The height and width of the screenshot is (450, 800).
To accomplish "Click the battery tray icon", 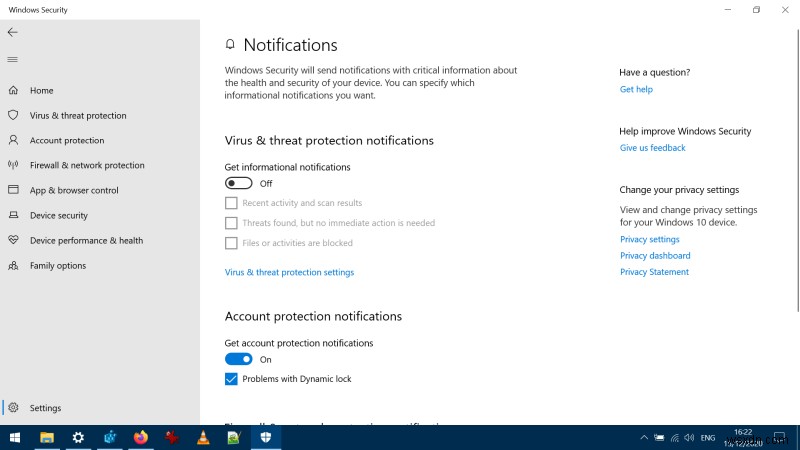I will (x=659, y=438).
